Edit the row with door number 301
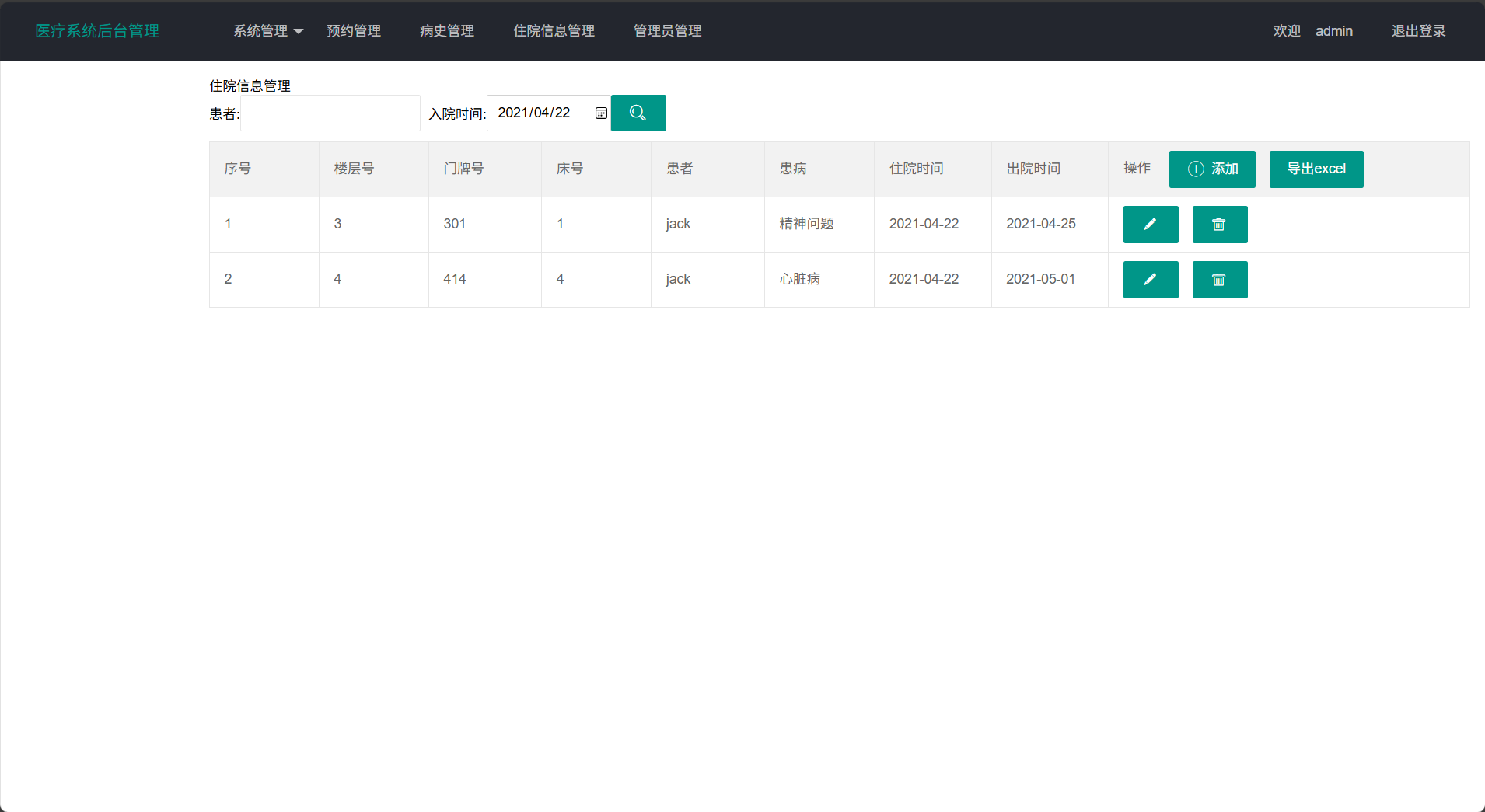This screenshot has width=1485, height=812. pyautogui.click(x=1150, y=225)
